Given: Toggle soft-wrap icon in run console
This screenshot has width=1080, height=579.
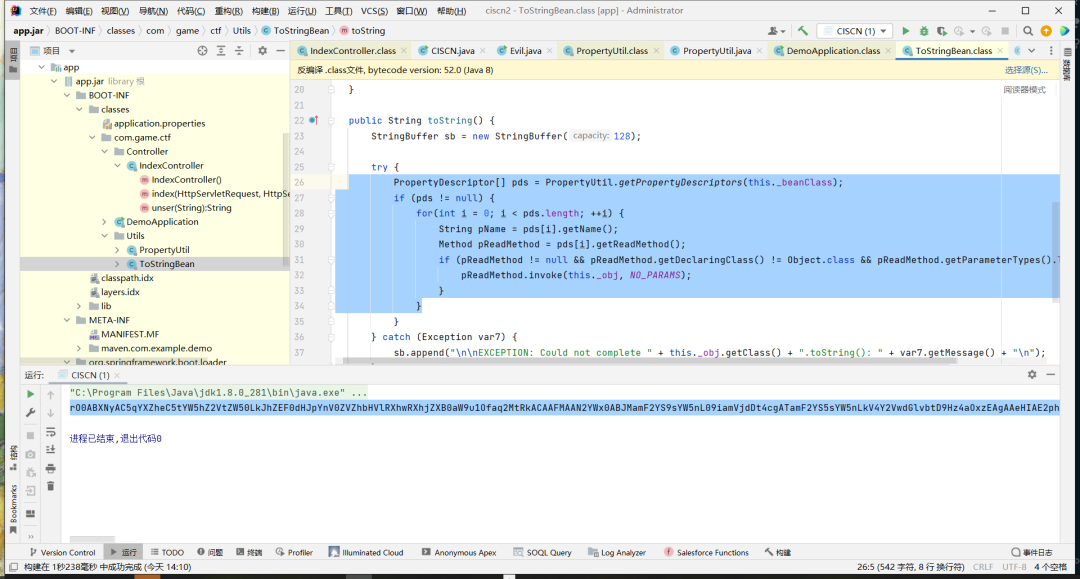Looking at the screenshot, I should click(50, 432).
